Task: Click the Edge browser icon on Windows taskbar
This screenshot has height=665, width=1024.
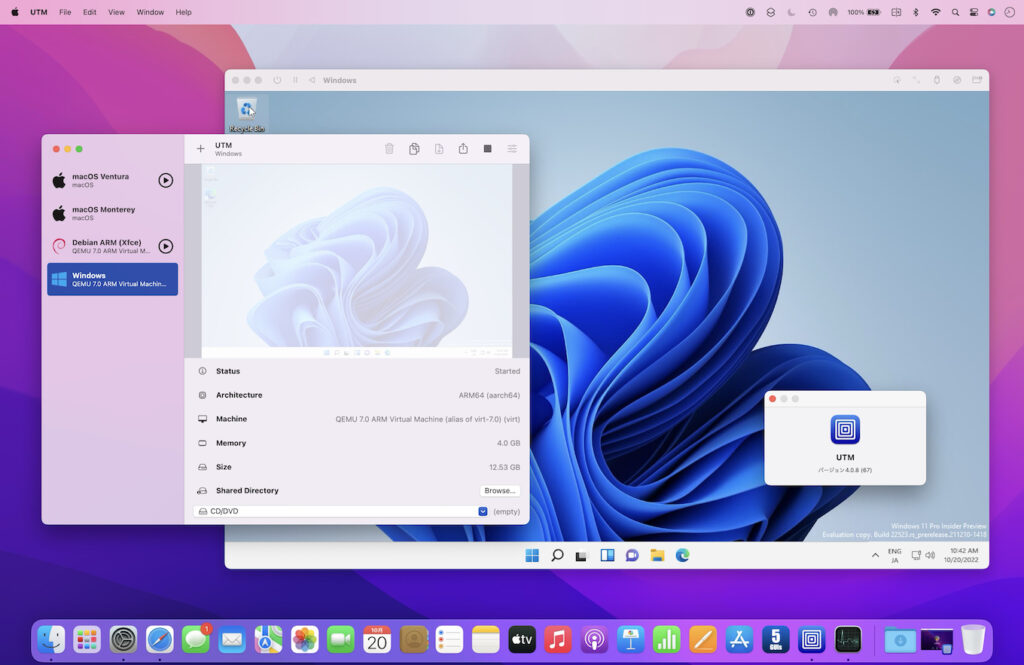Action: point(682,554)
